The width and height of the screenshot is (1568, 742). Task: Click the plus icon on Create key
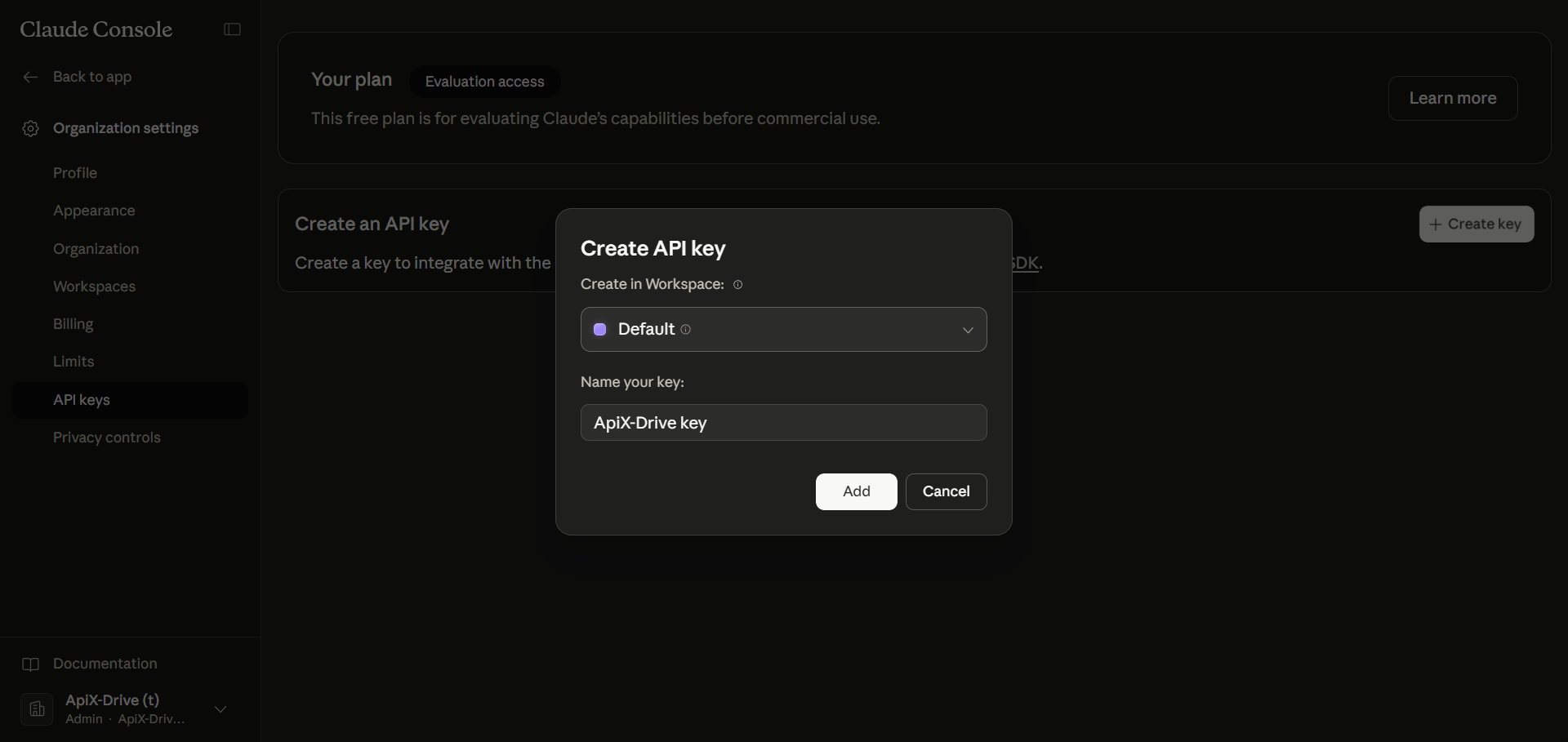(1437, 224)
